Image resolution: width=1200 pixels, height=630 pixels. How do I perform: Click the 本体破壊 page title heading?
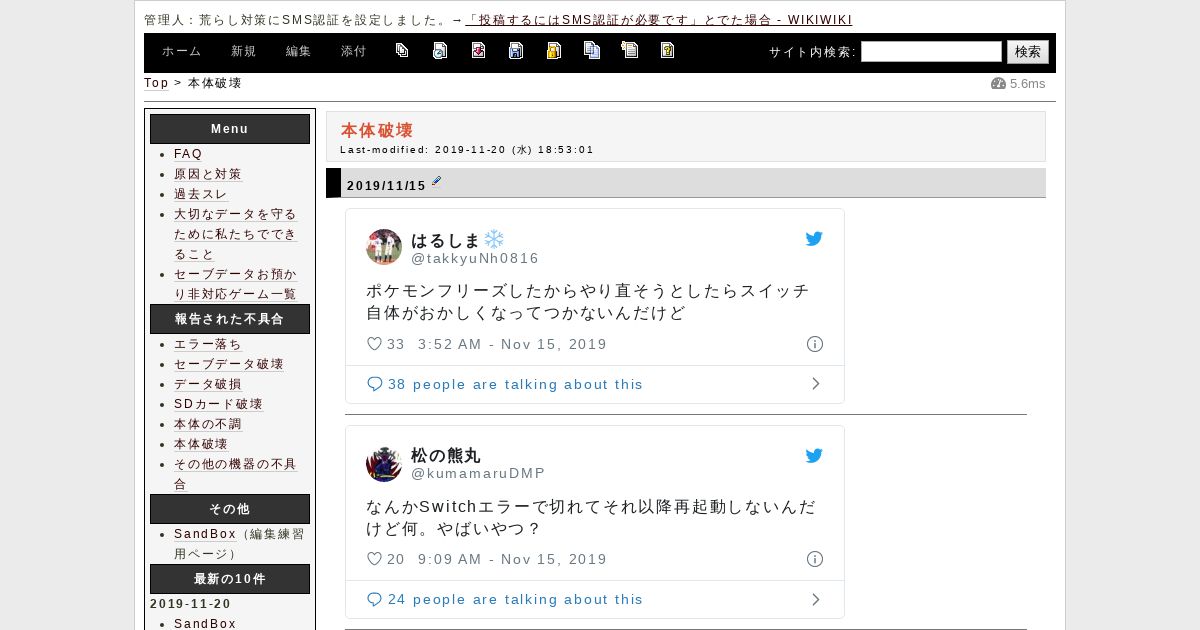[x=377, y=130]
